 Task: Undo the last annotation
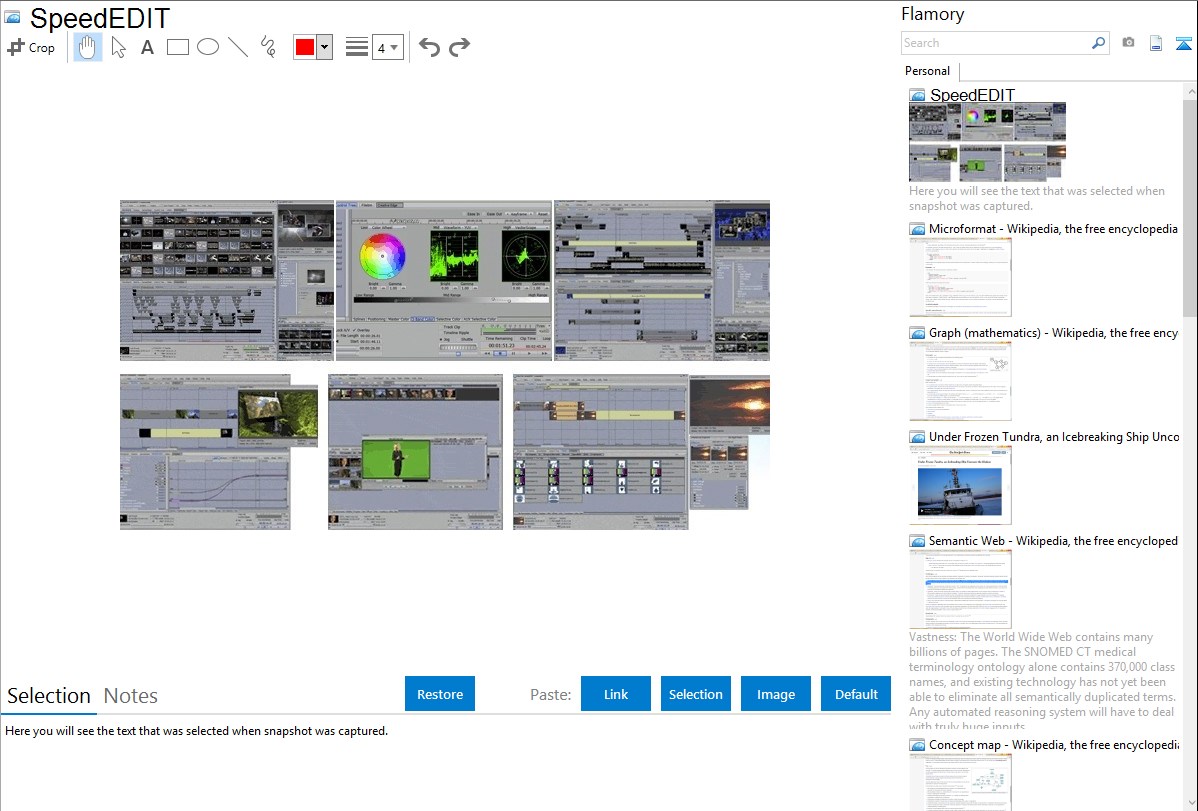(429, 47)
